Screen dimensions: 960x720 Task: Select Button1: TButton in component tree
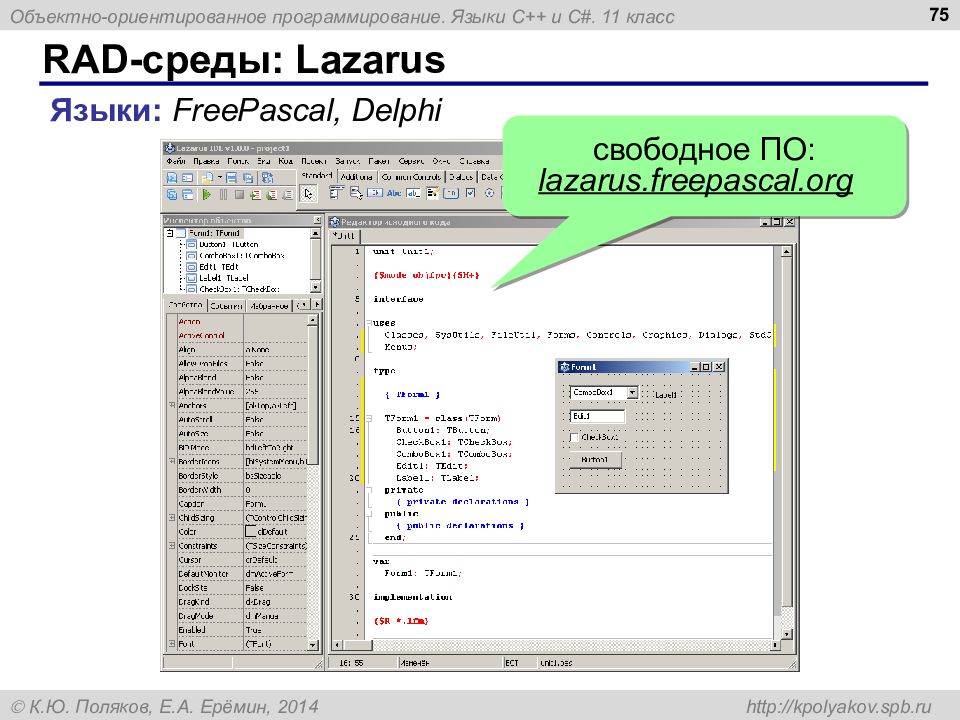(x=228, y=244)
